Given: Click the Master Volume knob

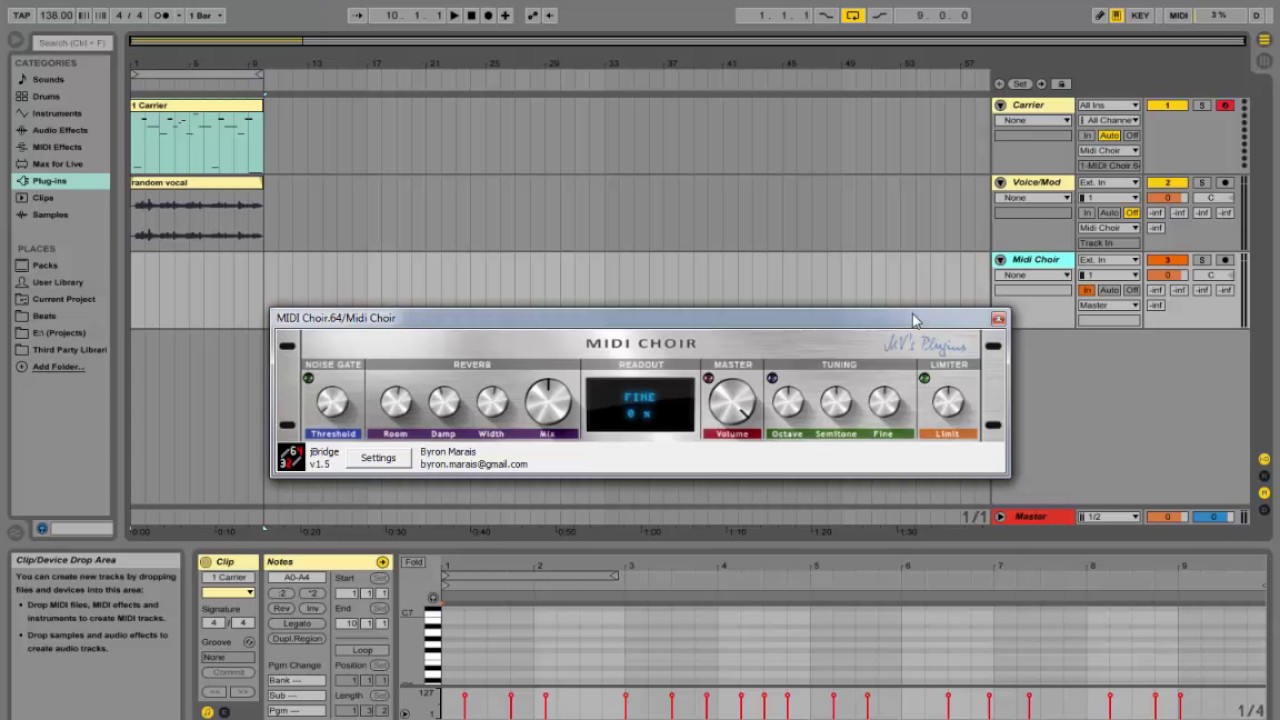Looking at the screenshot, I should click(732, 402).
